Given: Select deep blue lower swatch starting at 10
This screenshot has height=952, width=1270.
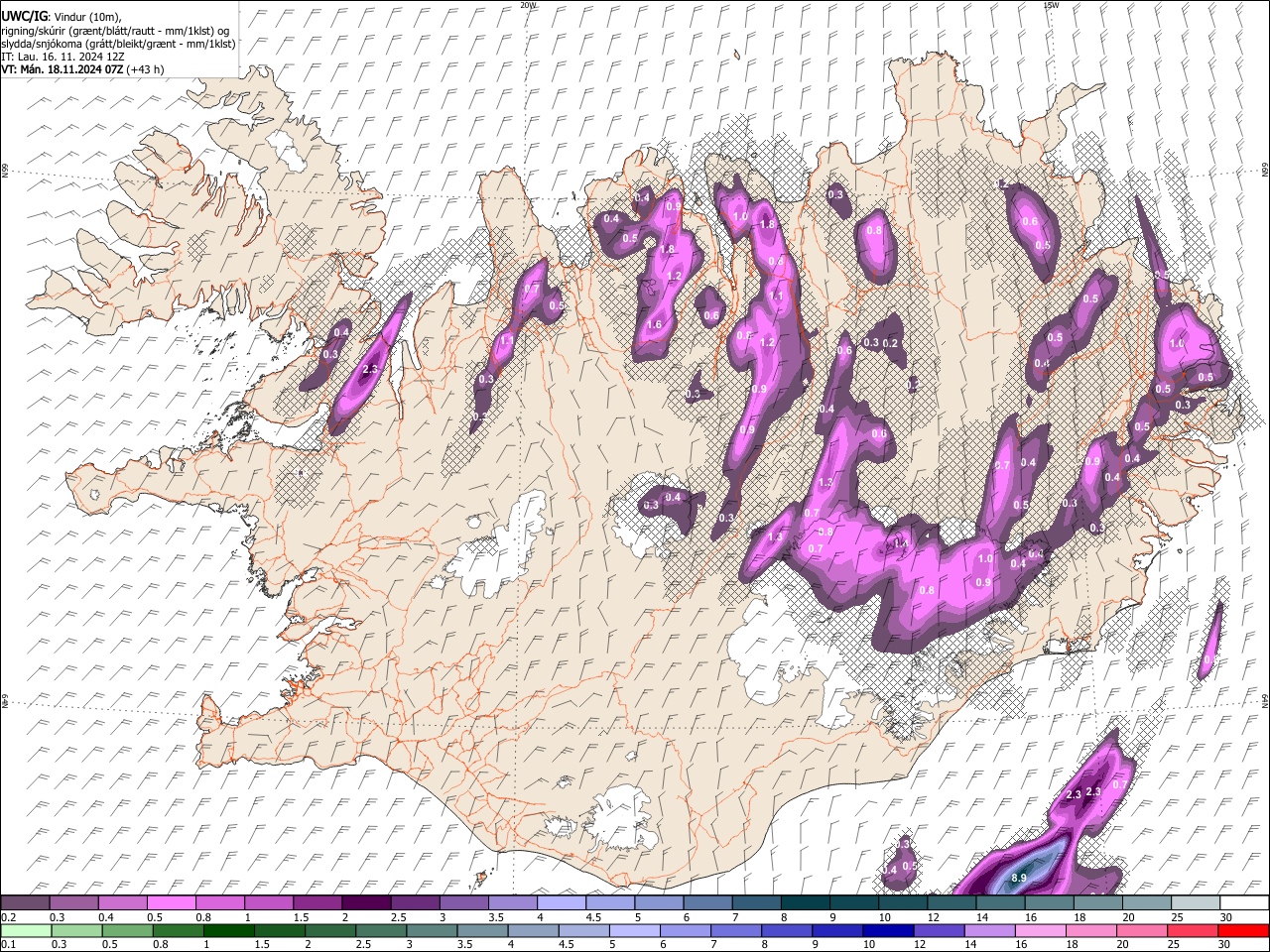Looking at the screenshot, I should pos(888,930).
